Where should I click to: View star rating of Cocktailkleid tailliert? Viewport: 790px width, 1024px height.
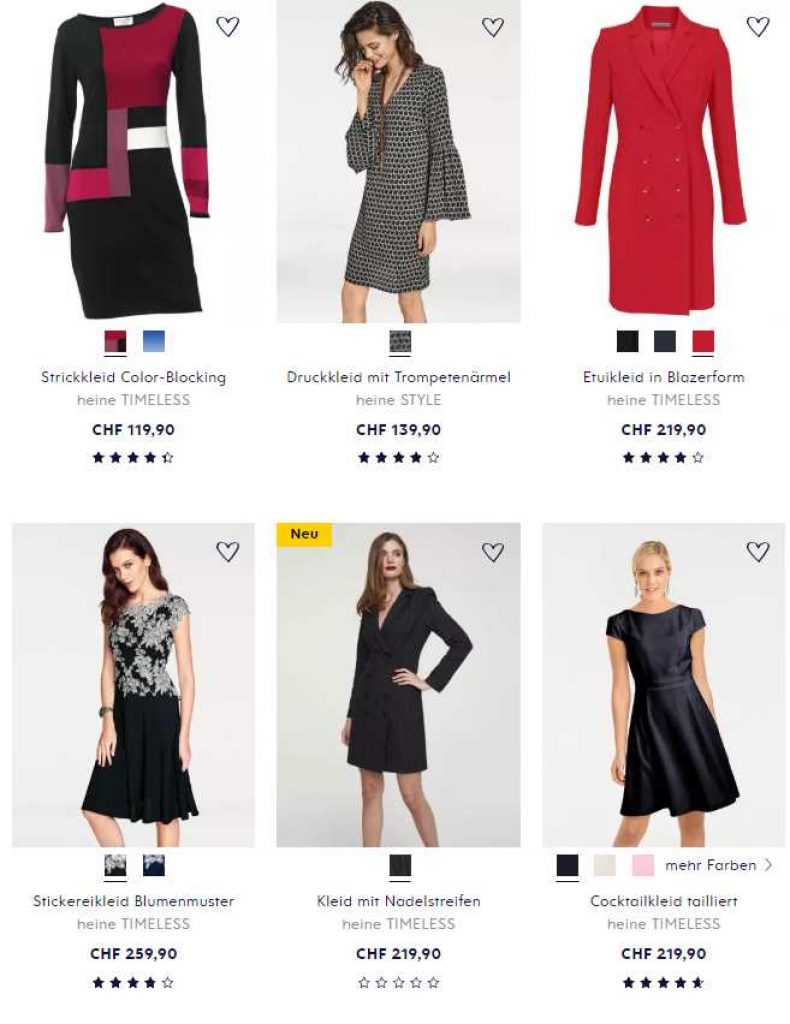point(663,983)
